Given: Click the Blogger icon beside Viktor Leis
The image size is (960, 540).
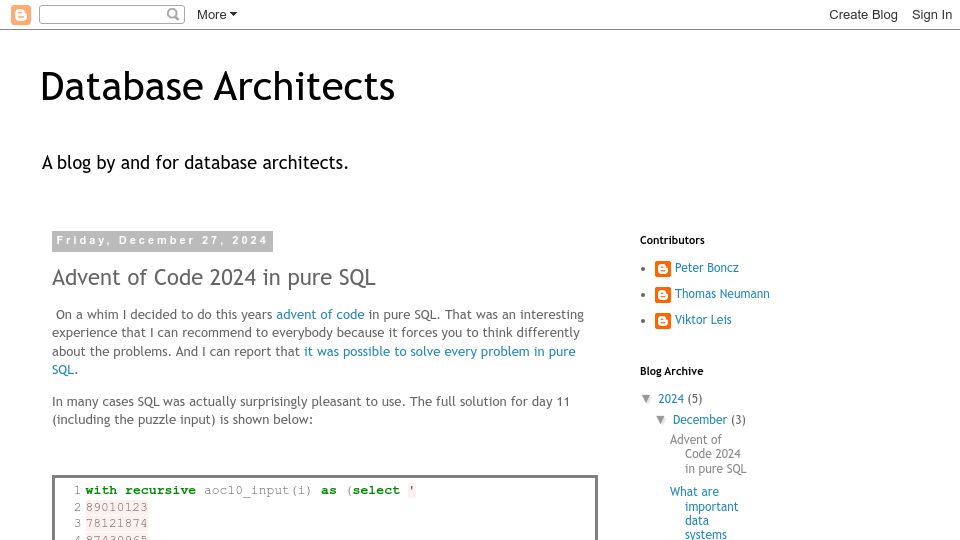Looking at the screenshot, I should coord(662,321).
